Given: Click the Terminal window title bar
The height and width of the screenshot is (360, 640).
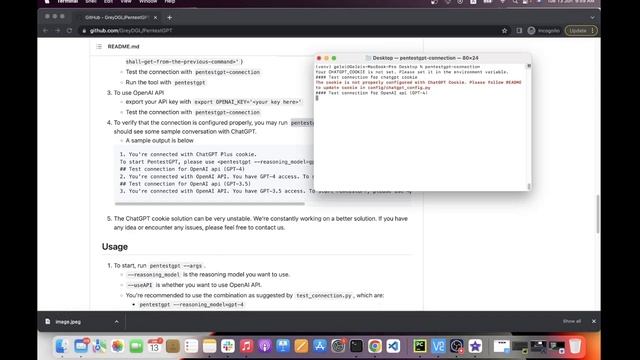Looking at the screenshot, I should 423,58.
